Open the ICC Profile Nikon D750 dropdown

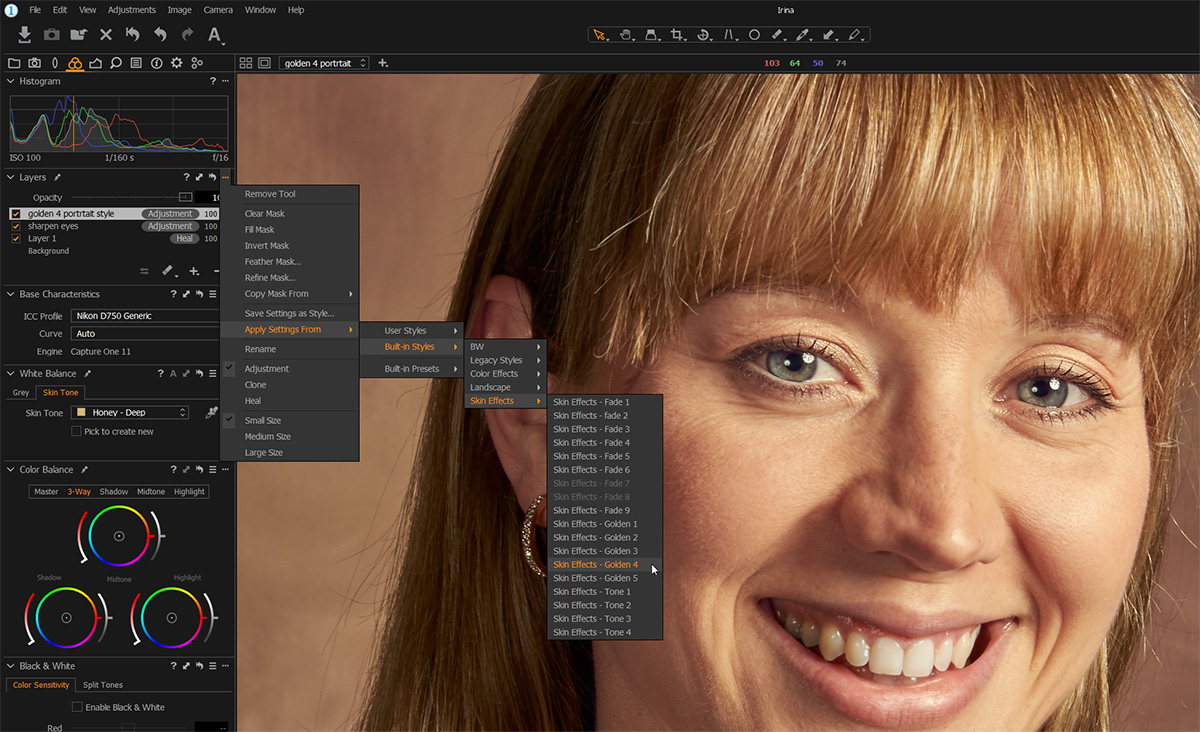click(x=145, y=316)
